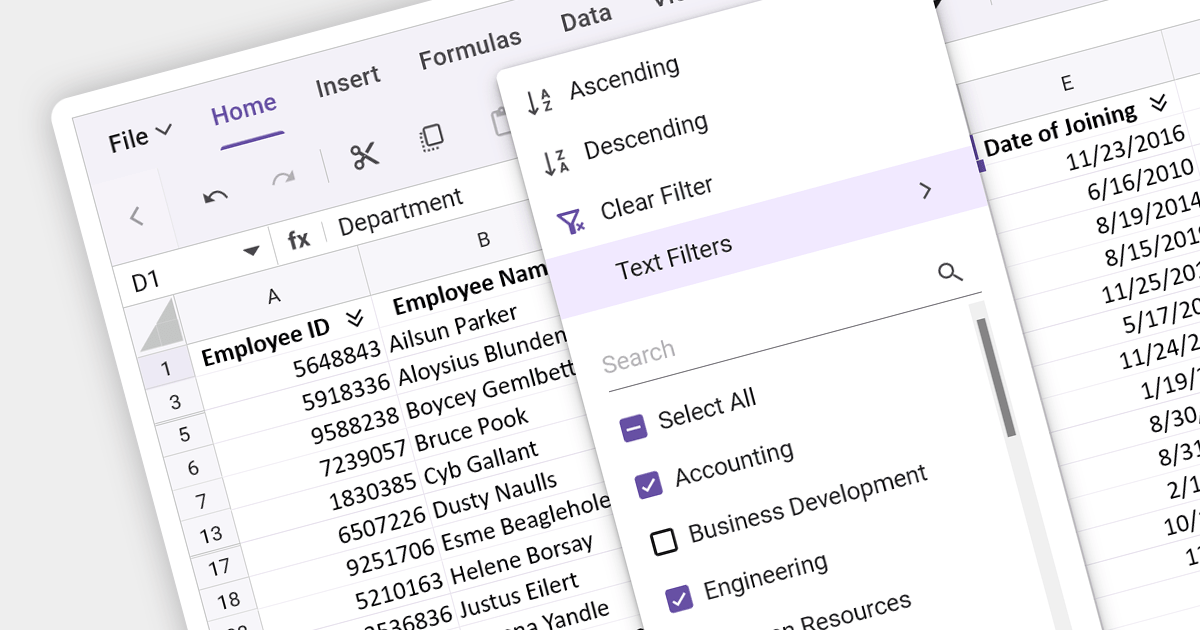
Task: Toggle the Select All checkbox
Action: pyautogui.click(x=633, y=428)
